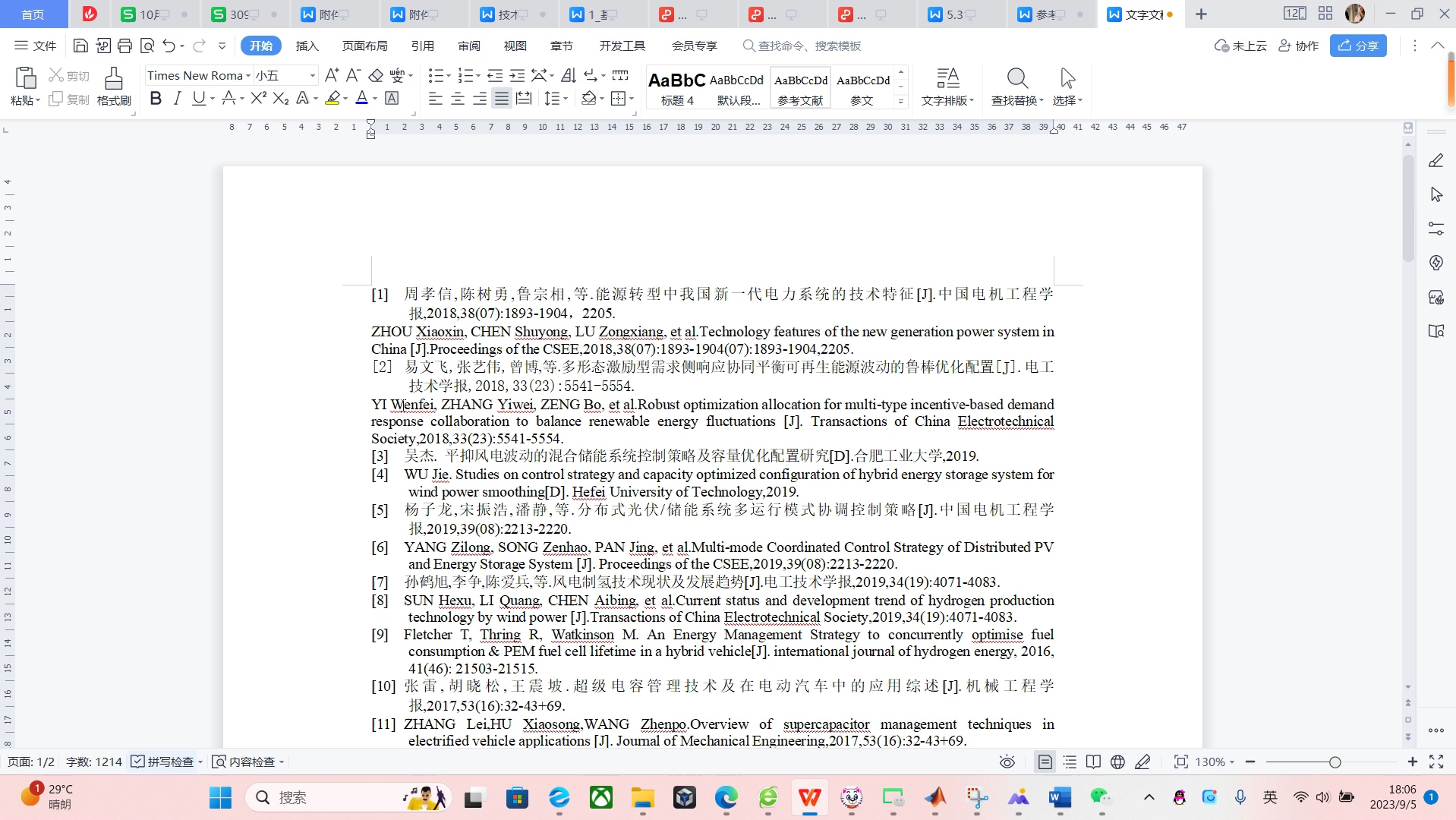Set left paragraph alignment
1456x820 pixels.
point(435,98)
